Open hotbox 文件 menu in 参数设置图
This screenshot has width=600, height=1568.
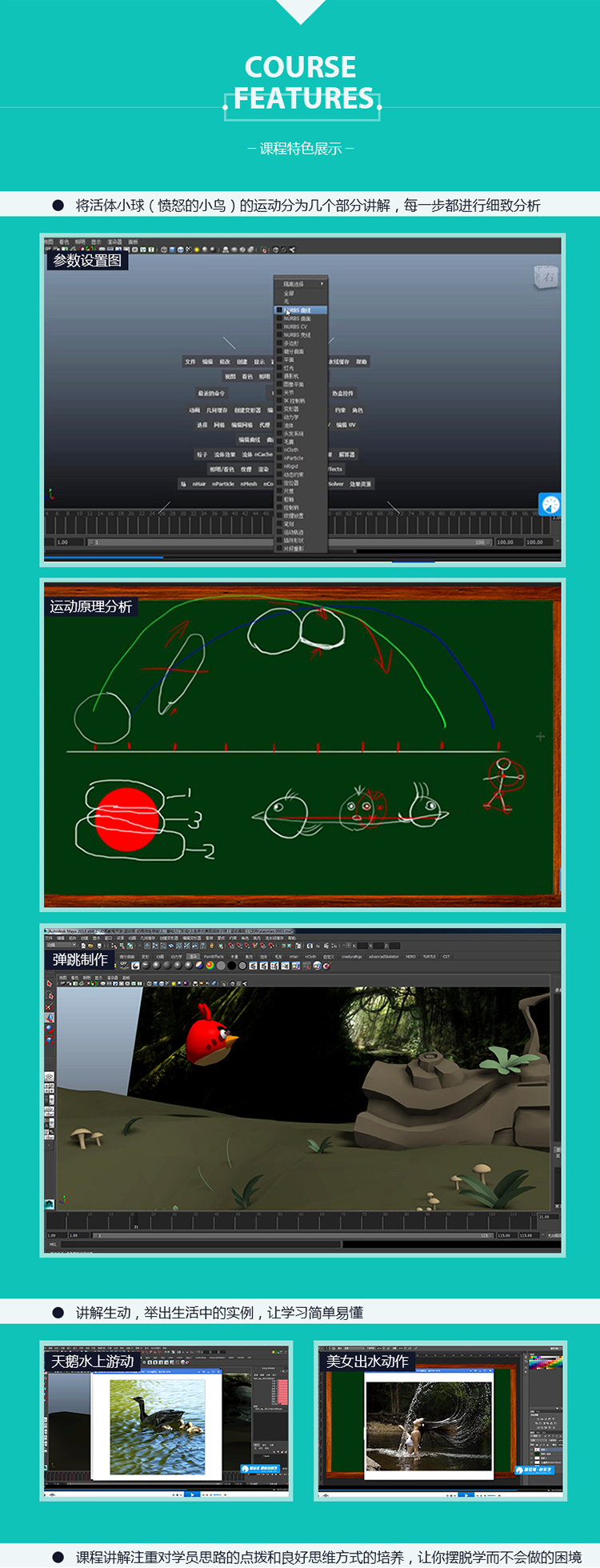pyautogui.click(x=190, y=362)
